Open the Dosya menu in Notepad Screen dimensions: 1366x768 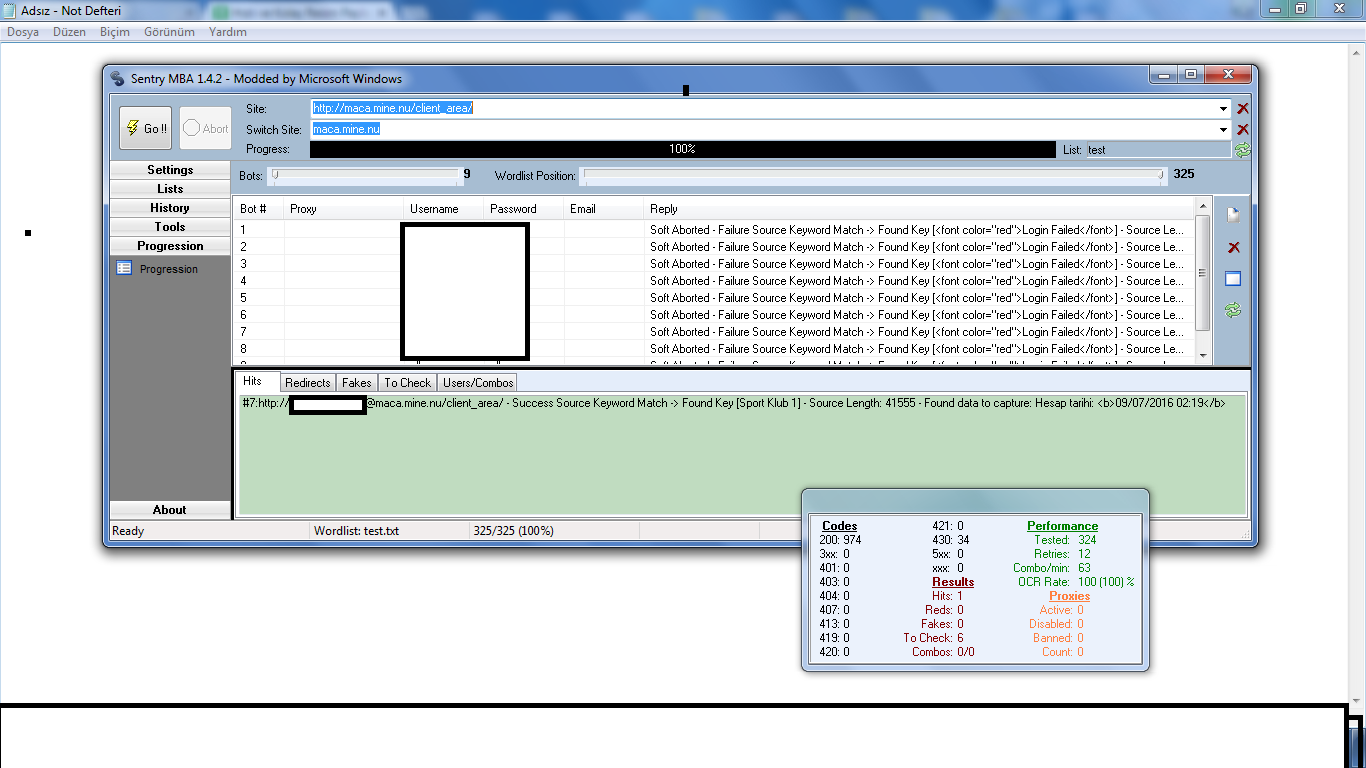click(x=23, y=32)
